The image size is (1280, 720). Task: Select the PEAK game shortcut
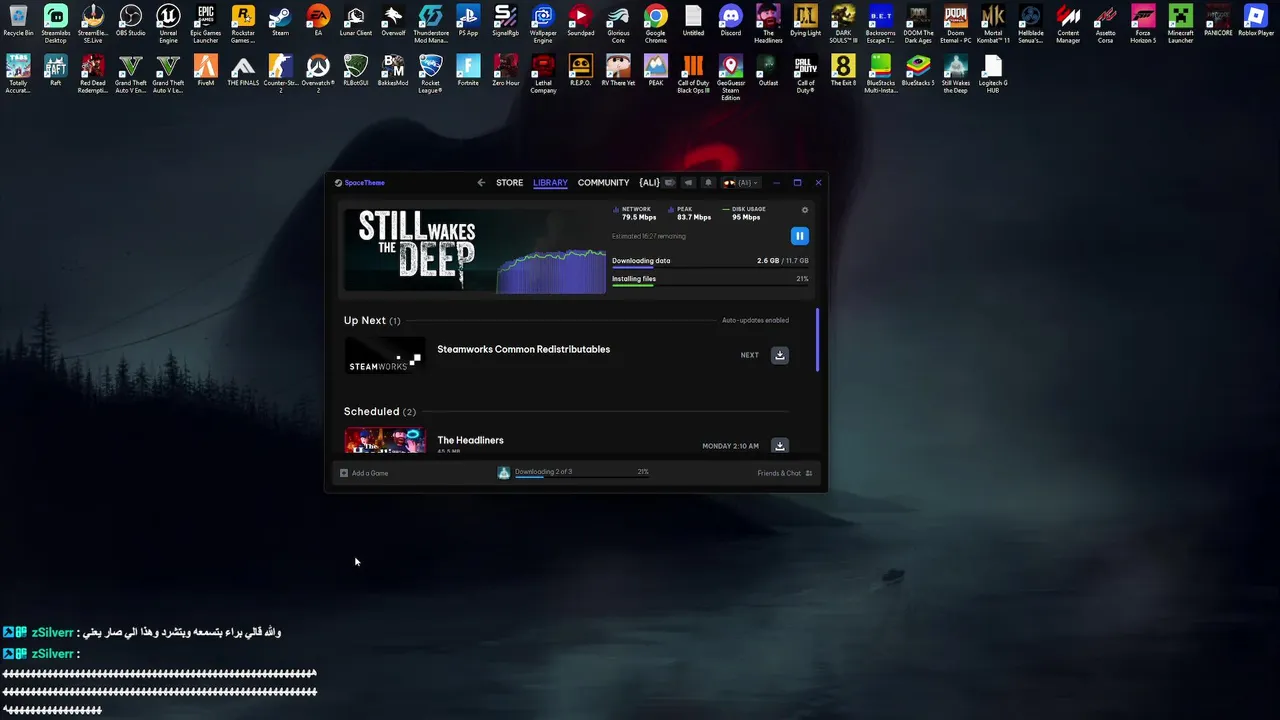pos(655,71)
